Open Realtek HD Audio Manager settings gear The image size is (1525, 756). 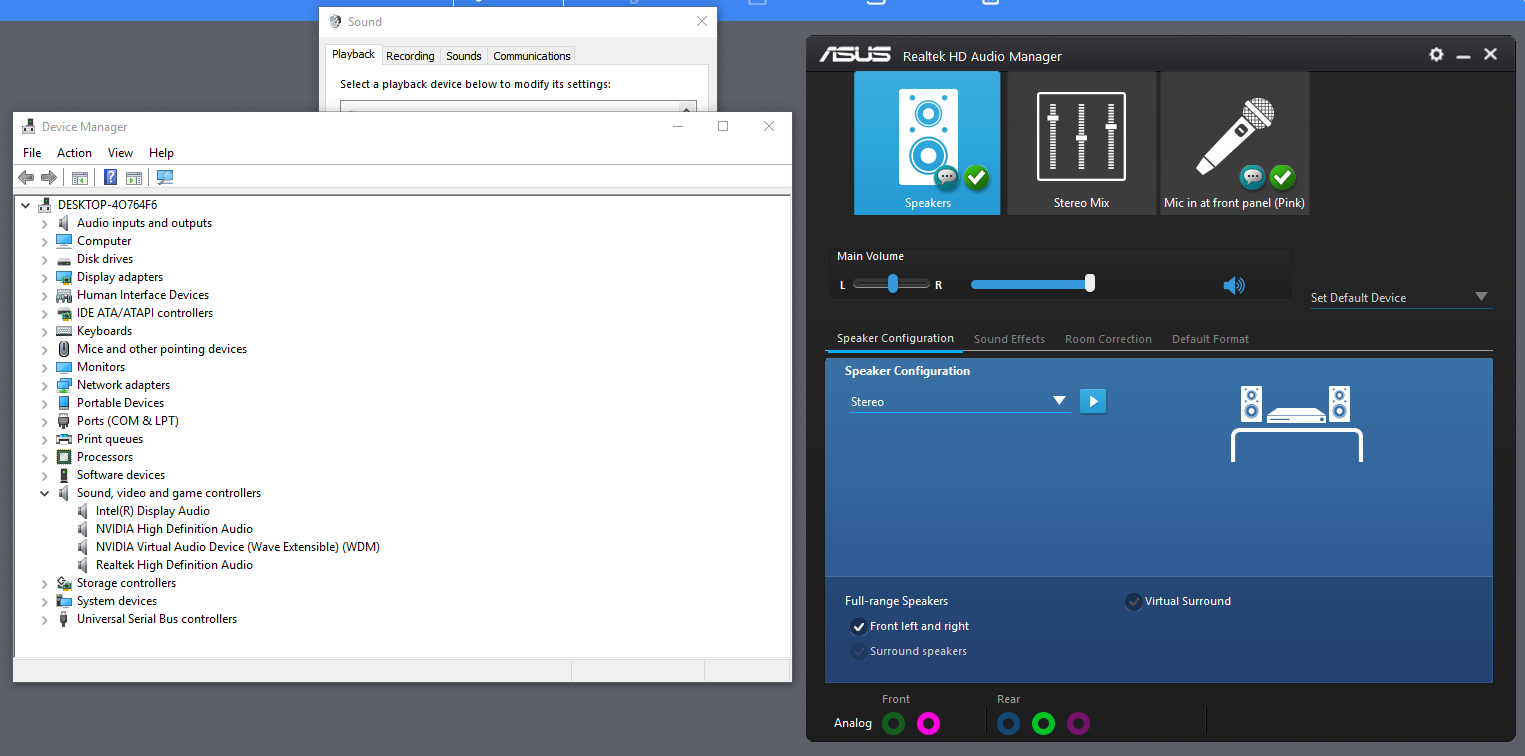click(x=1436, y=55)
